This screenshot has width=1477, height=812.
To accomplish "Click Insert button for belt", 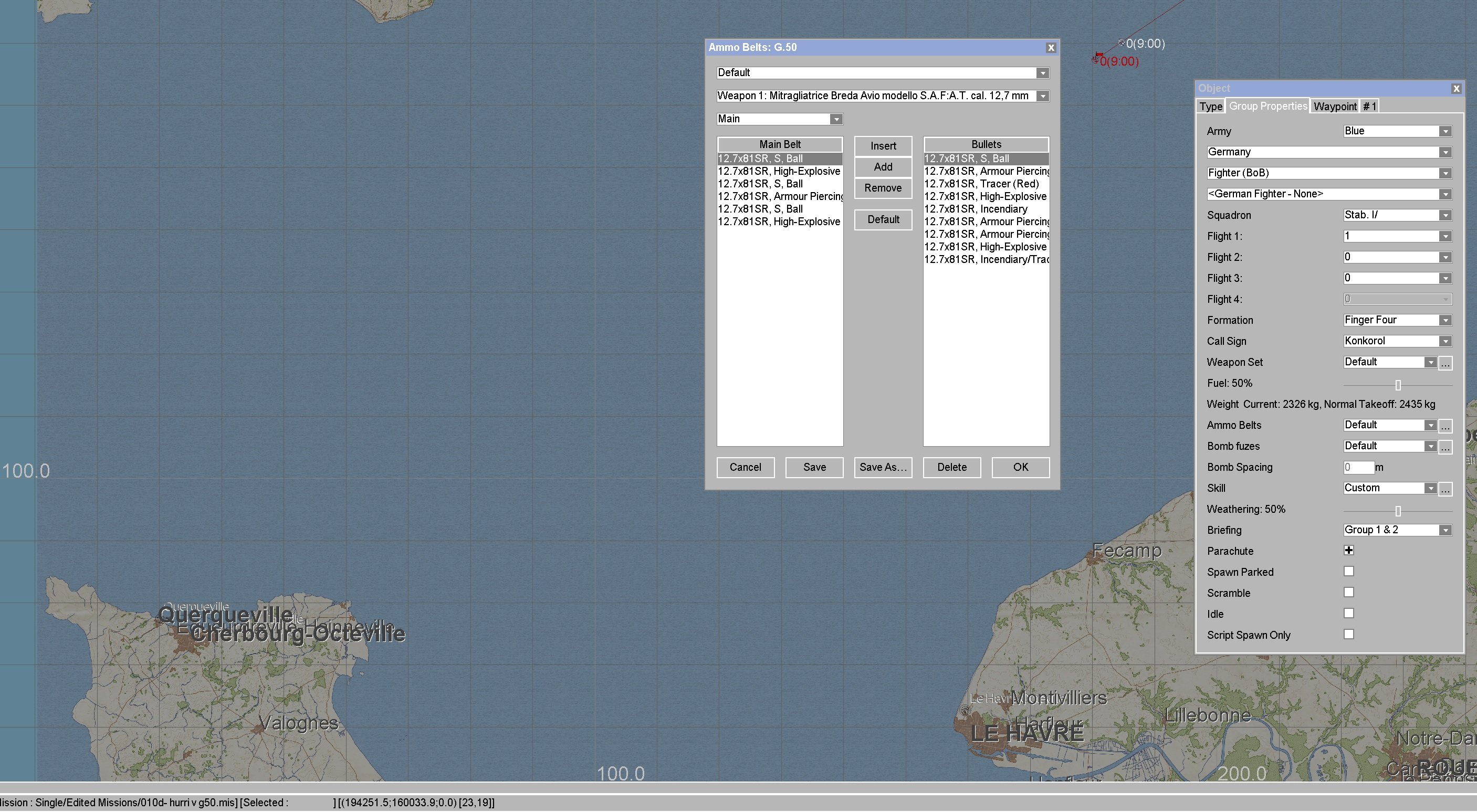I will click(x=883, y=146).
